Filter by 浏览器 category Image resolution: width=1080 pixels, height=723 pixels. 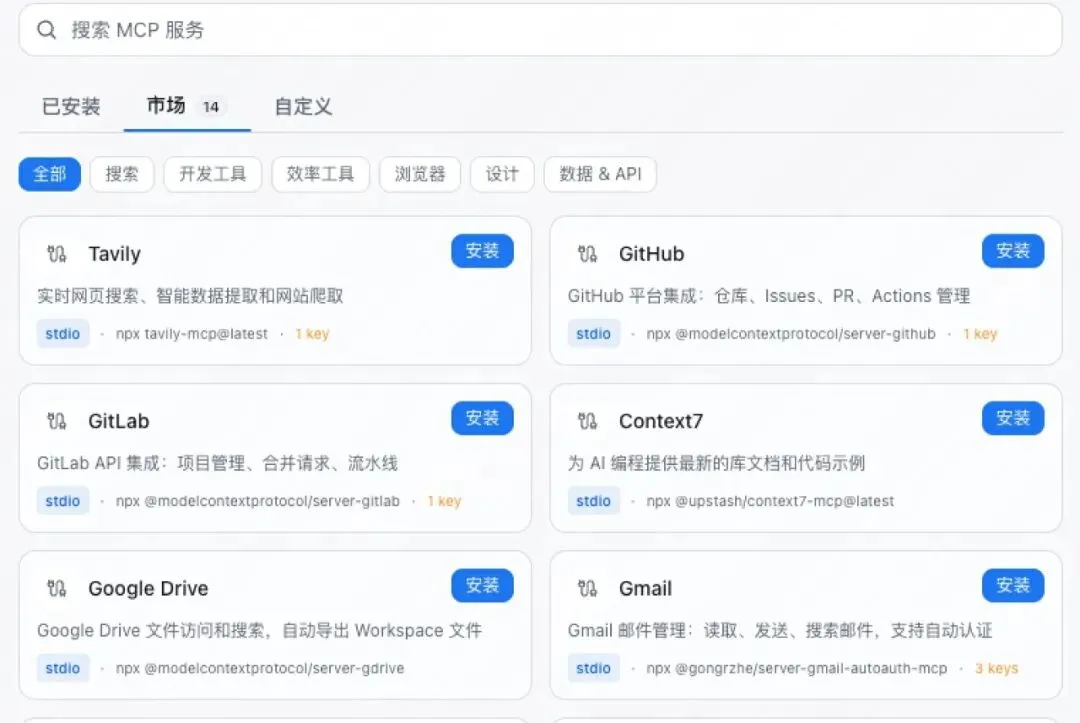419,174
